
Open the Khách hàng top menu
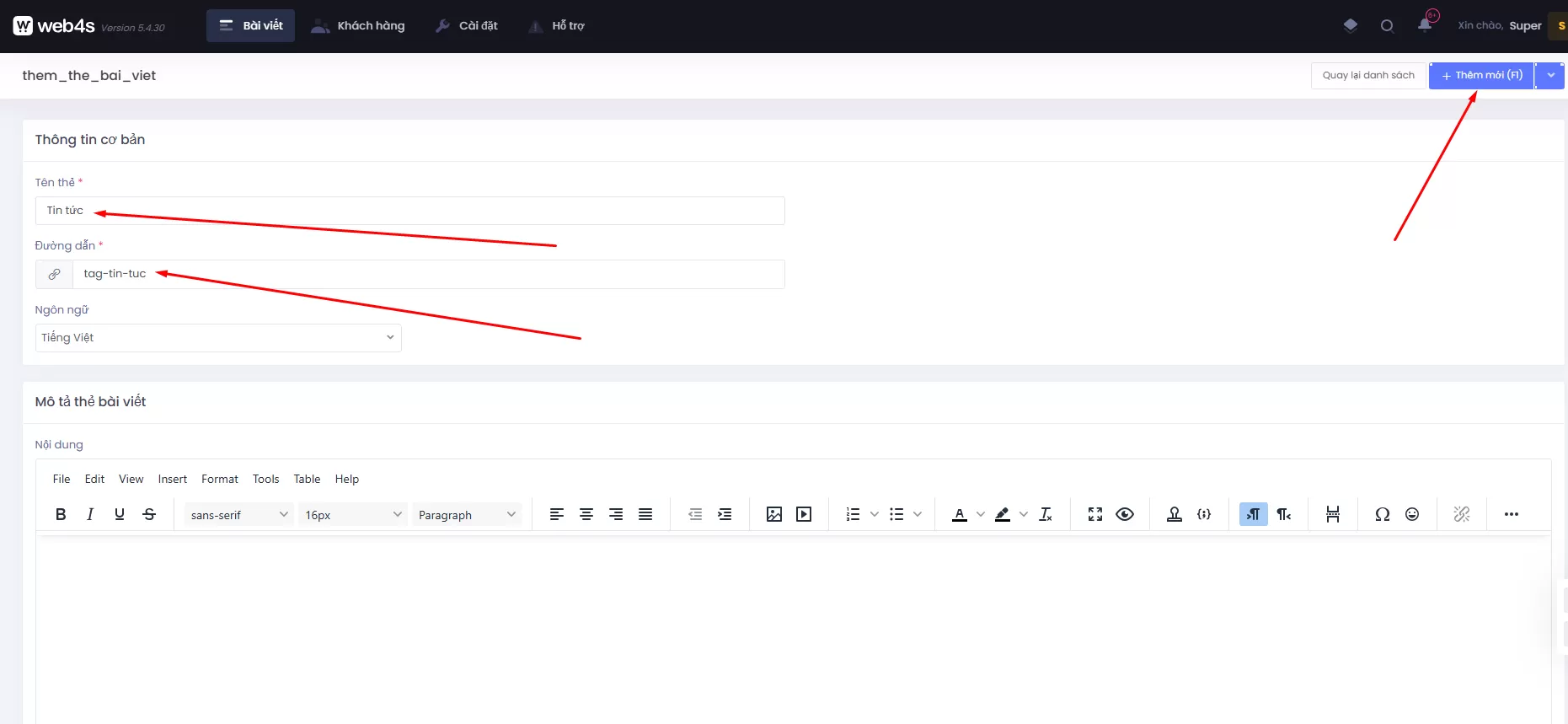358,26
